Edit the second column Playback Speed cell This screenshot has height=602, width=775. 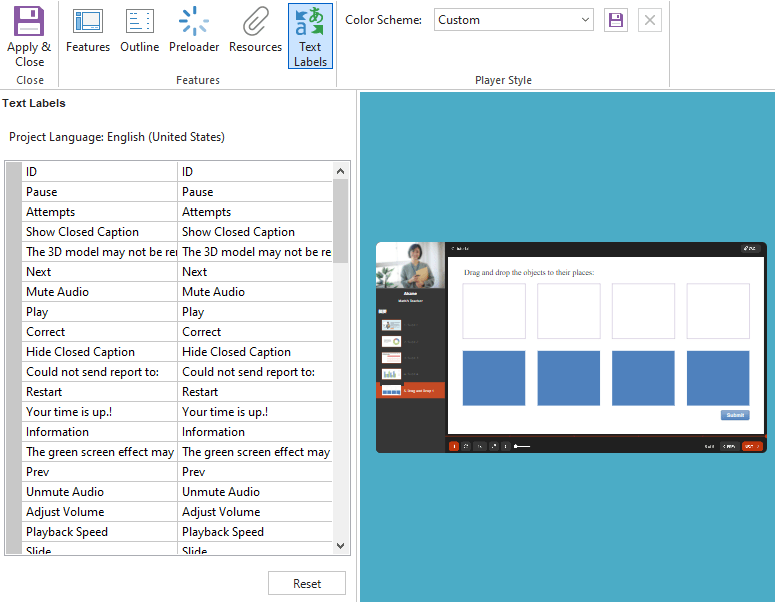click(x=255, y=532)
